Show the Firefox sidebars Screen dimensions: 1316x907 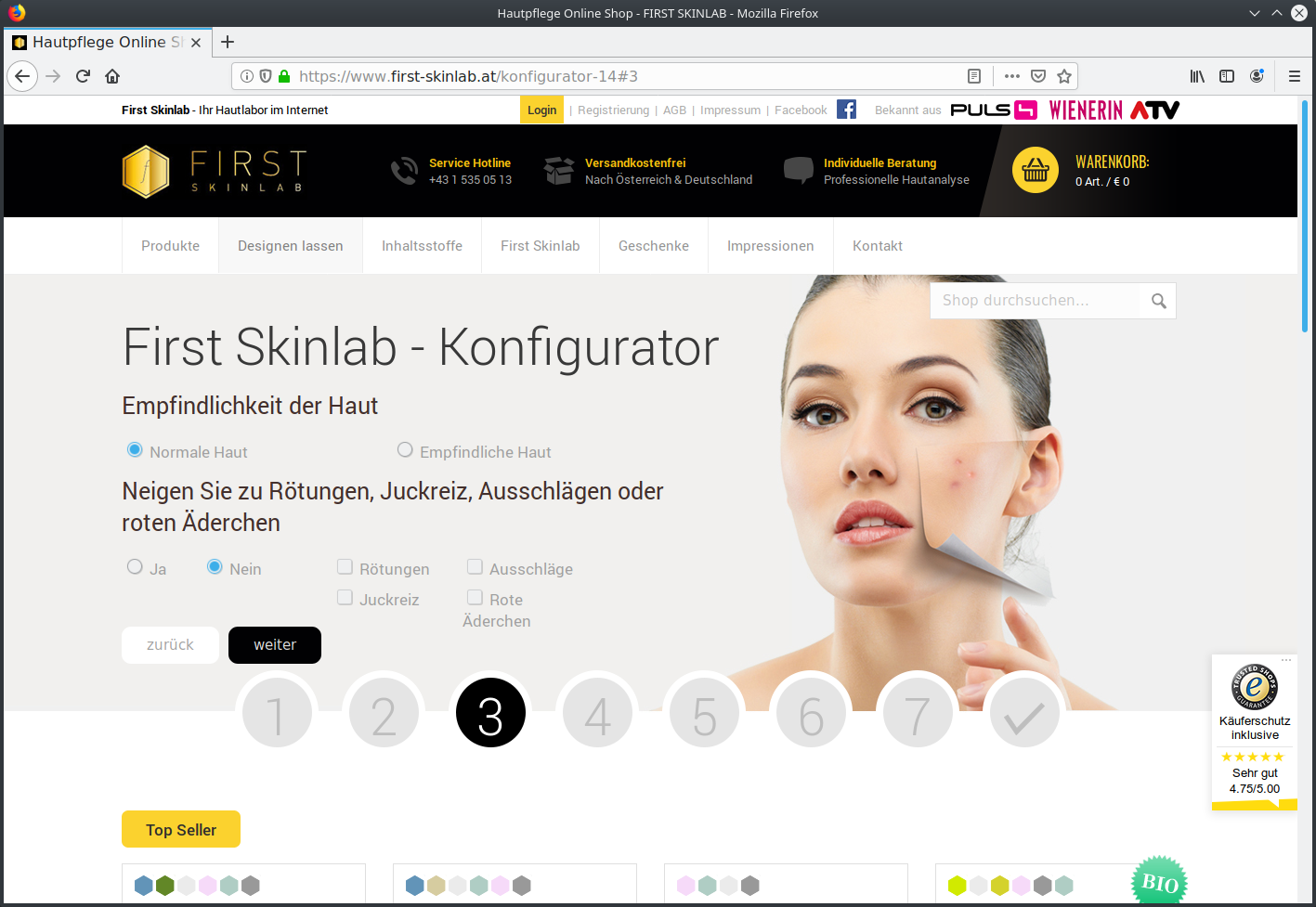(1227, 76)
